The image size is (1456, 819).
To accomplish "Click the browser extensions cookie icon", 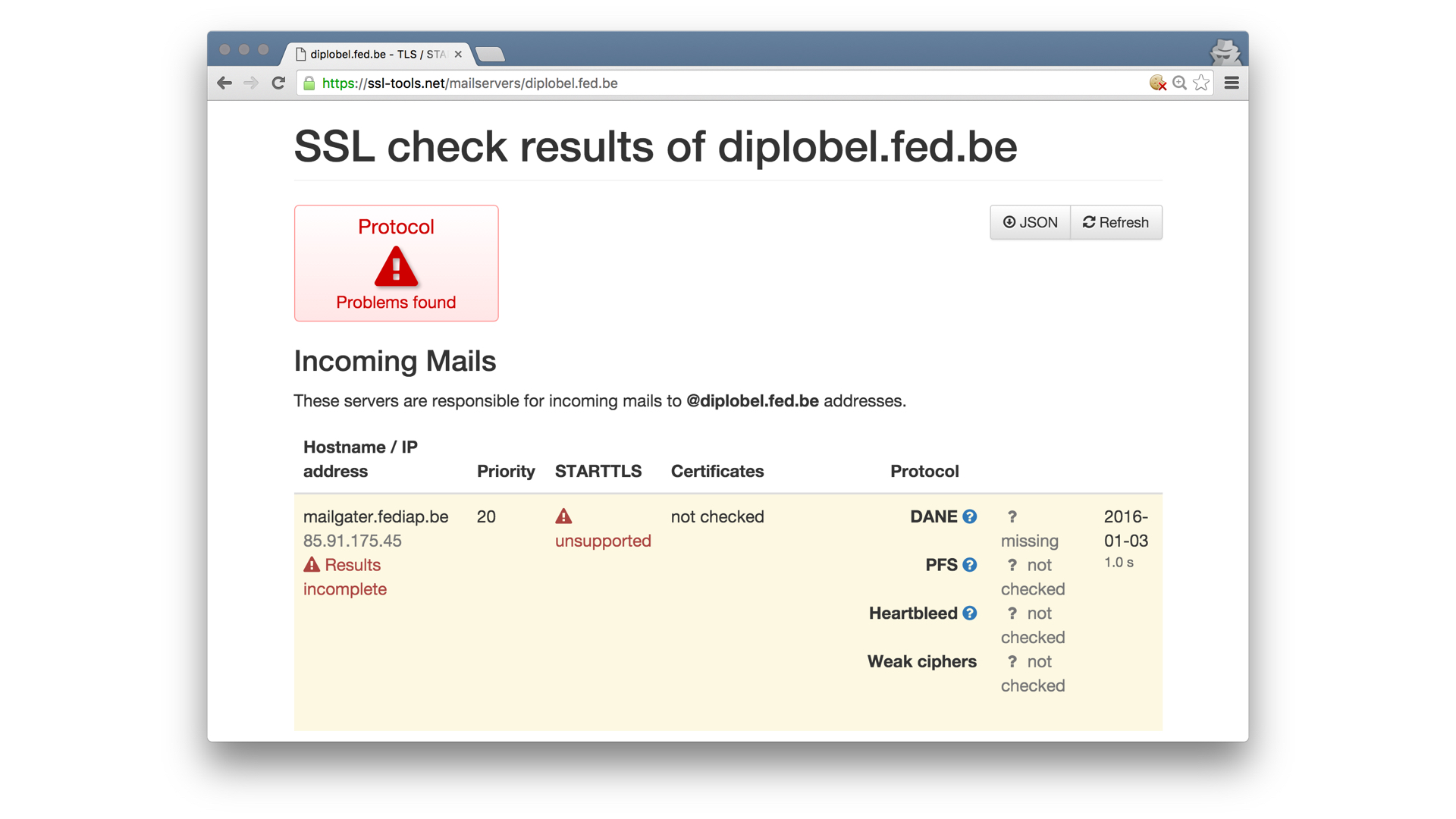I will tap(1159, 82).
